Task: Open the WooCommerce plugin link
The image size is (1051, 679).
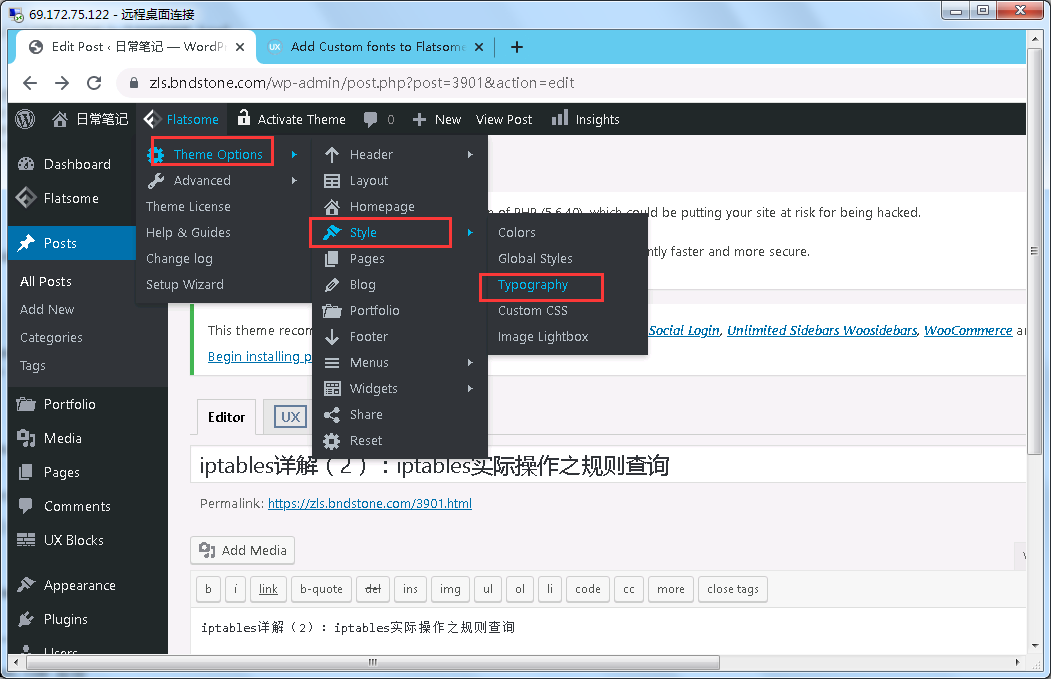Action: tap(968, 330)
